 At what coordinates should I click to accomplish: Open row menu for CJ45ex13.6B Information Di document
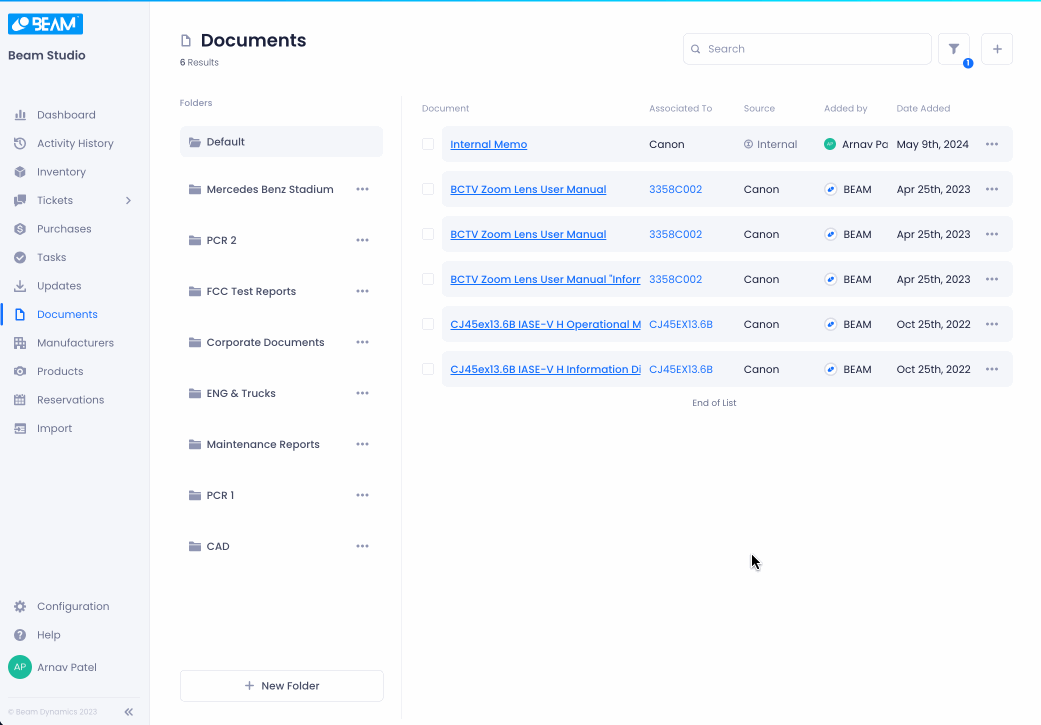pyautogui.click(x=992, y=369)
